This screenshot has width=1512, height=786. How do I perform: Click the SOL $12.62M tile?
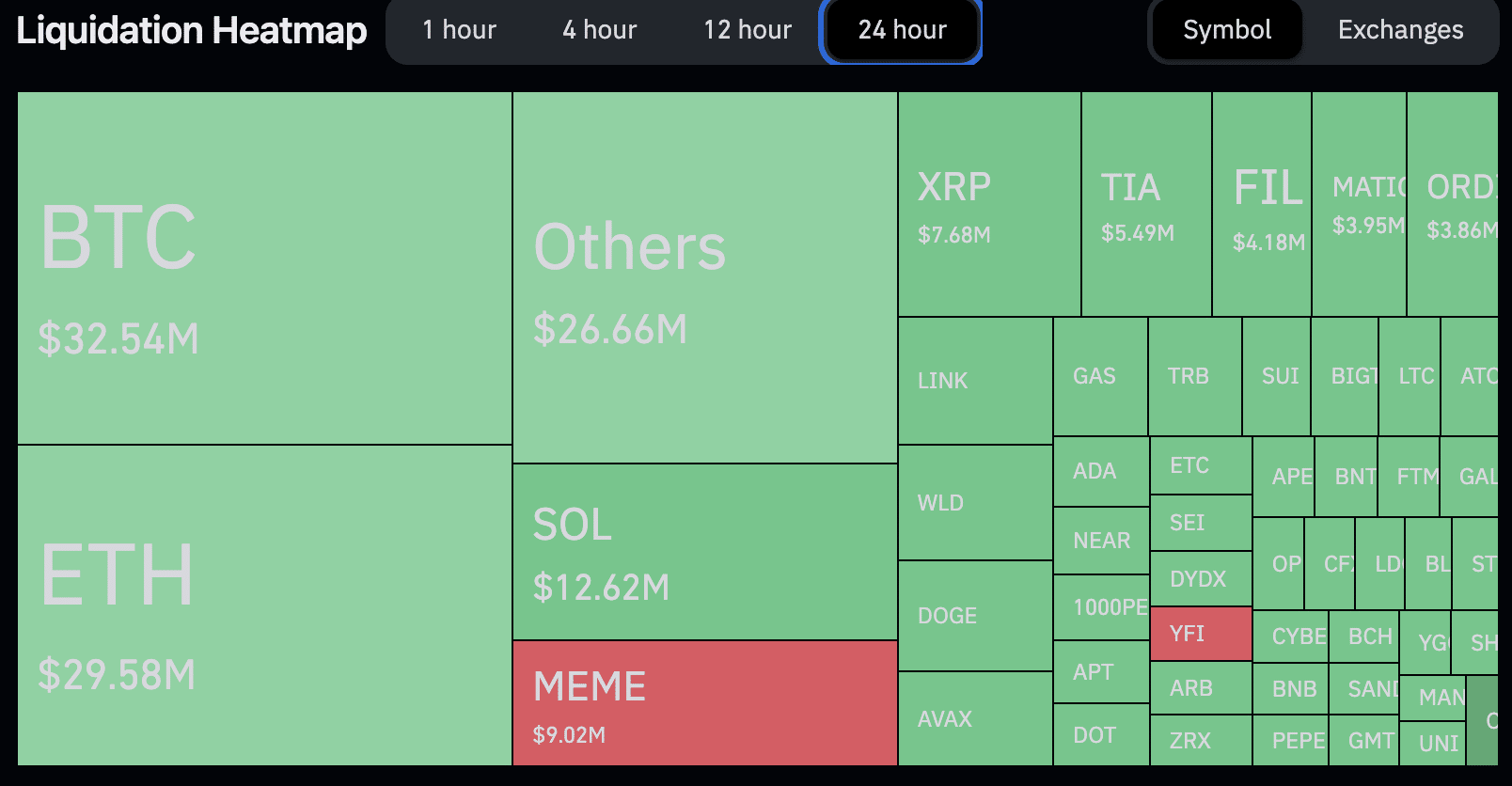pos(704,552)
